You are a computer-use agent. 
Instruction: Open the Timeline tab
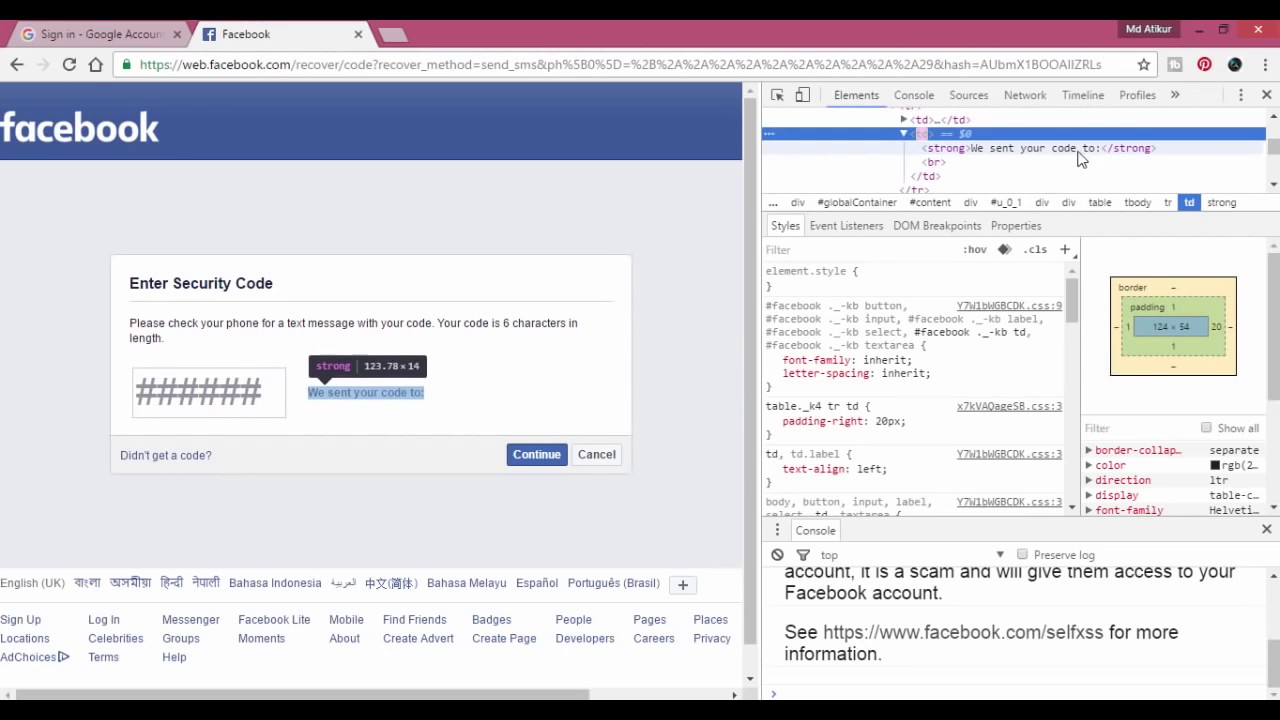(1083, 95)
